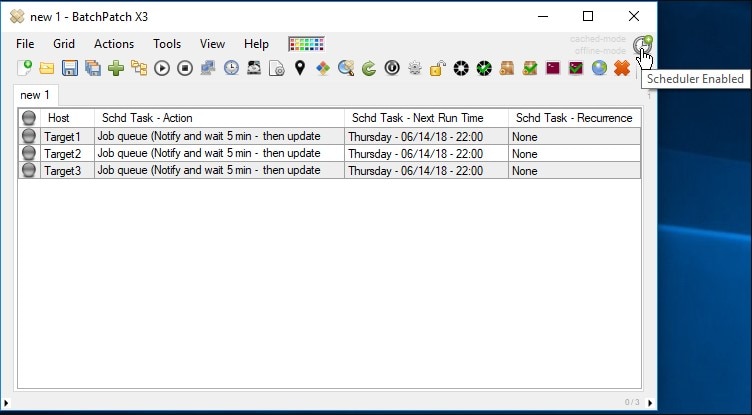
Task: Open the Actions menu
Action: pyautogui.click(x=114, y=44)
